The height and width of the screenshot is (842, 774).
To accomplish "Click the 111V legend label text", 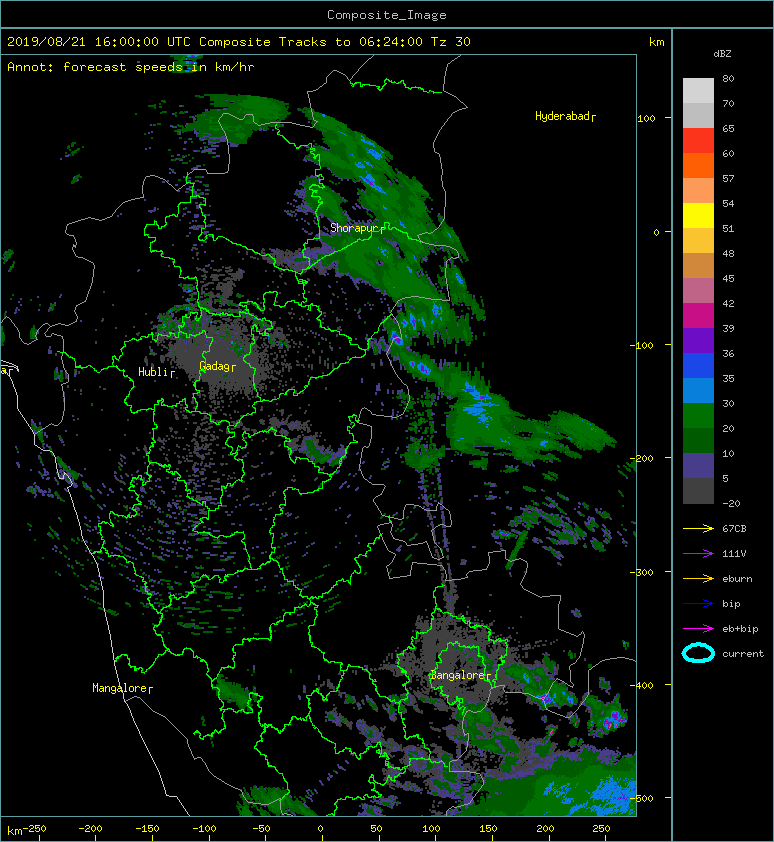I will click(x=734, y=554).
